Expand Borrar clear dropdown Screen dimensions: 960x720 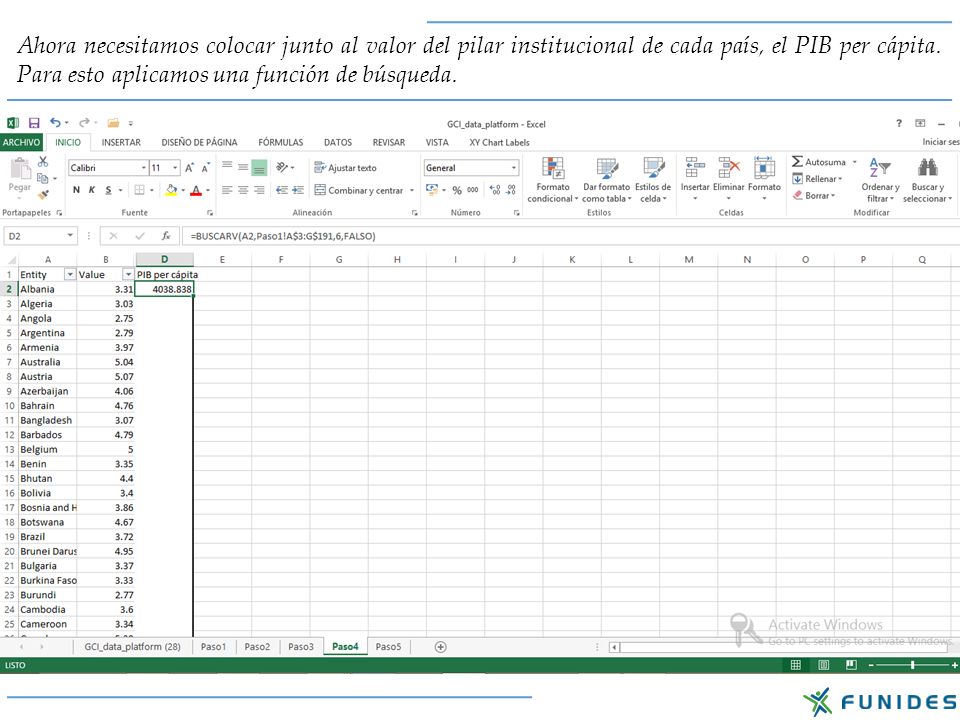(833, 195)
